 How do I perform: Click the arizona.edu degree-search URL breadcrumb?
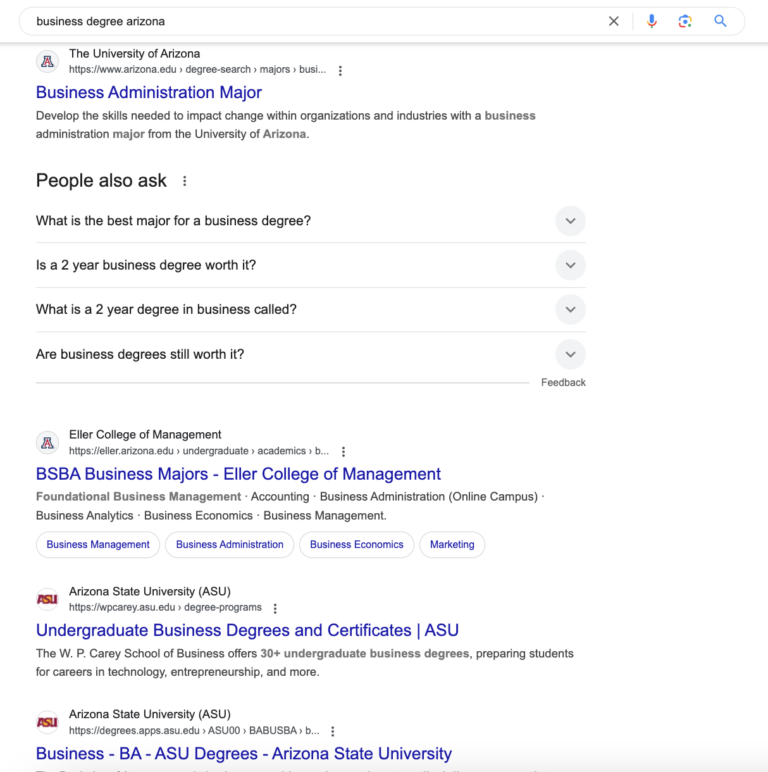pyautogui.click(x=197, y=69)
